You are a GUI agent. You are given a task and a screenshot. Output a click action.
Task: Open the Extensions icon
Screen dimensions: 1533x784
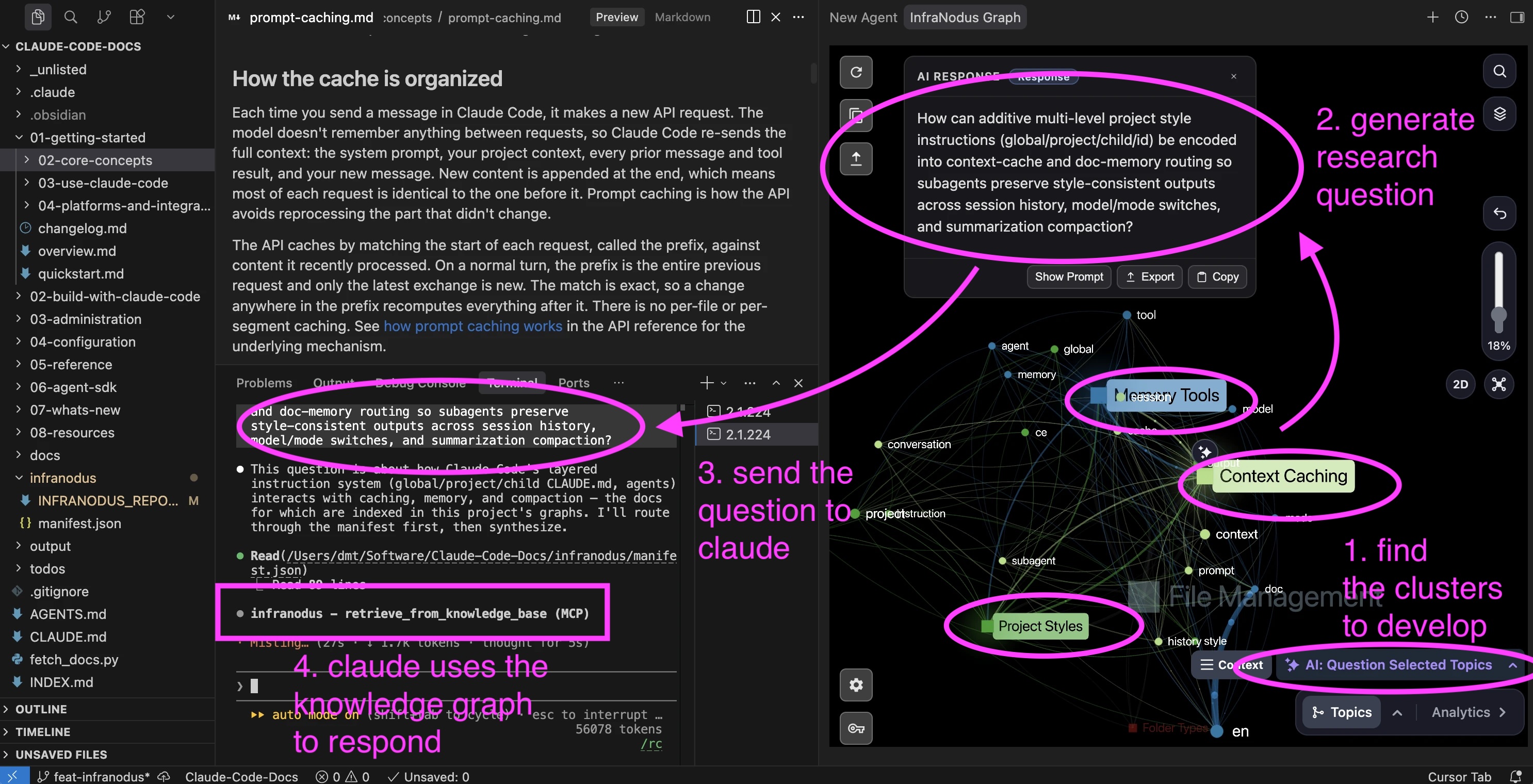pyautogui.click(x=137, y=17)
